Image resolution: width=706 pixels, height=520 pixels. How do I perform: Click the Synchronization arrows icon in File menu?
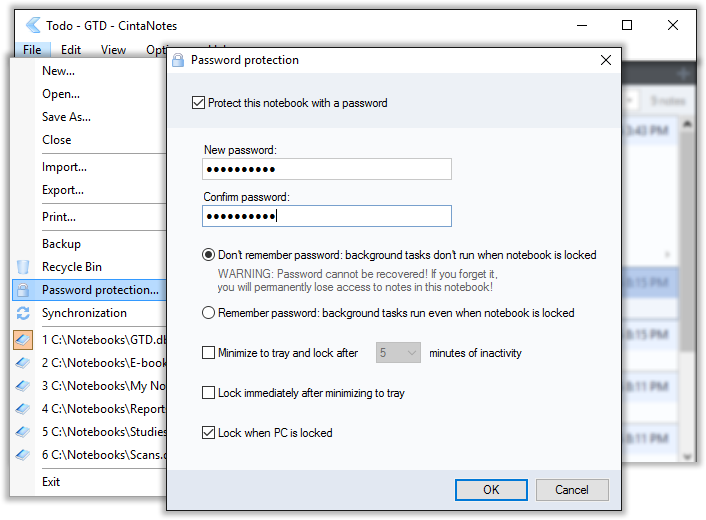pyautogui.click(x=23, y=313)
